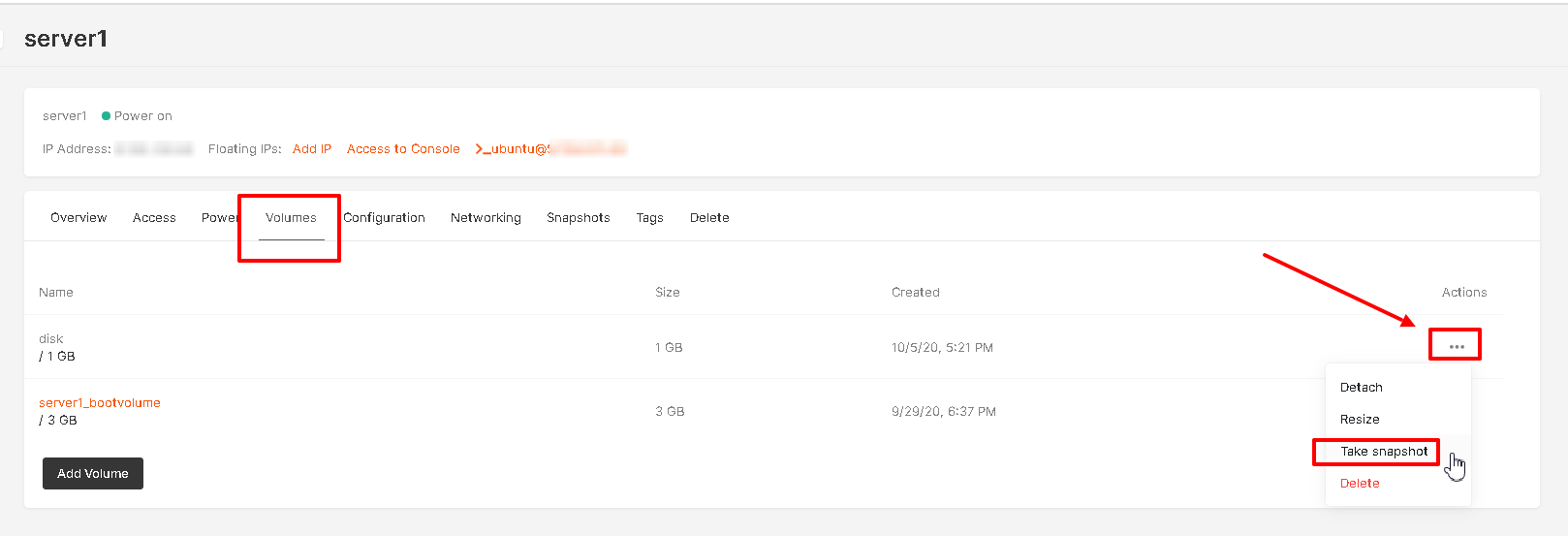Click the Created column header
The height and width of the screenshot is (536, 1568).
916,292
